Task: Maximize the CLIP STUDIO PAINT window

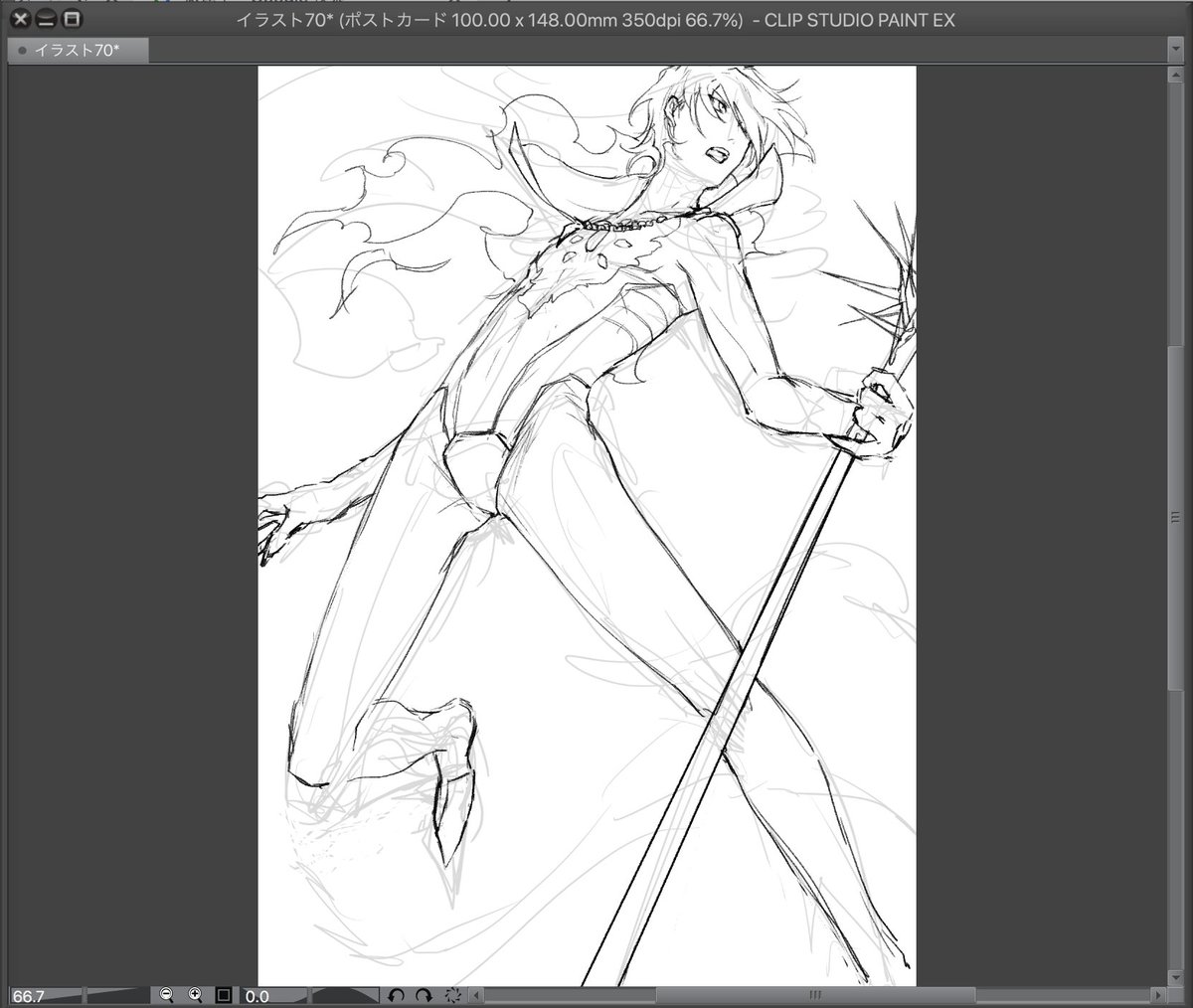Action: [72, 19]
